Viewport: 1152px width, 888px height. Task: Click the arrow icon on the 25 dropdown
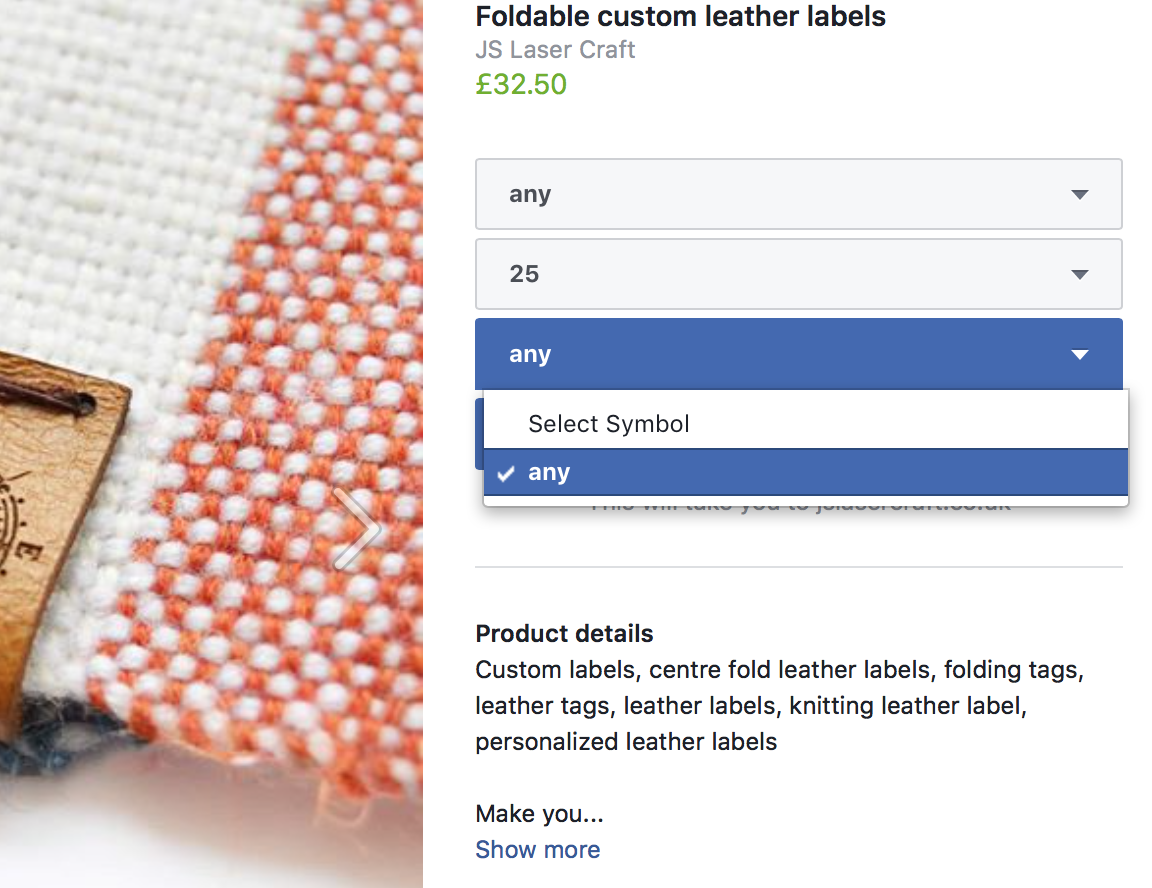[x=1079, y=275]
